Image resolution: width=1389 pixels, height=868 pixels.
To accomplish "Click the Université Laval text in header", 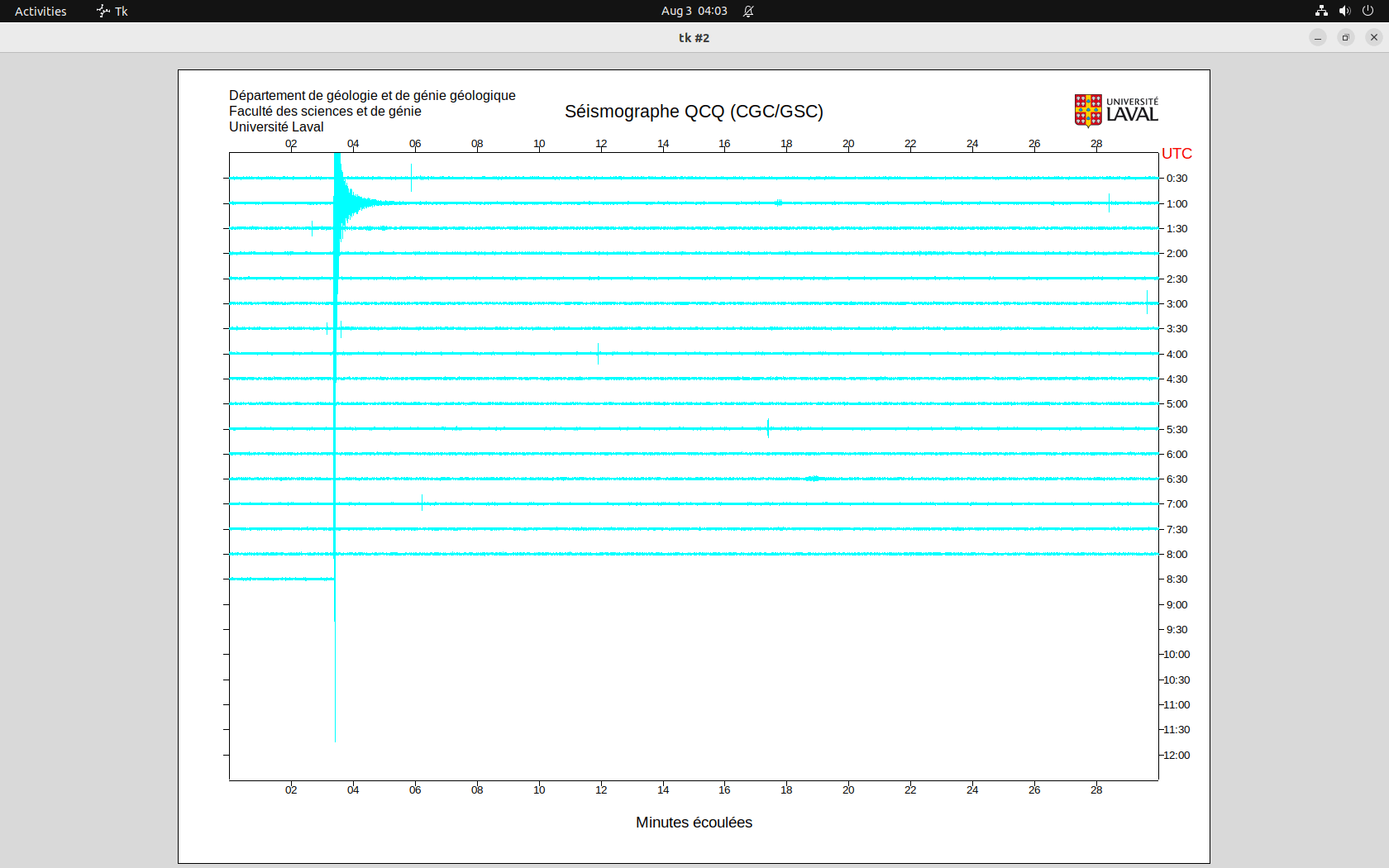I will click(x=276, y=127).
